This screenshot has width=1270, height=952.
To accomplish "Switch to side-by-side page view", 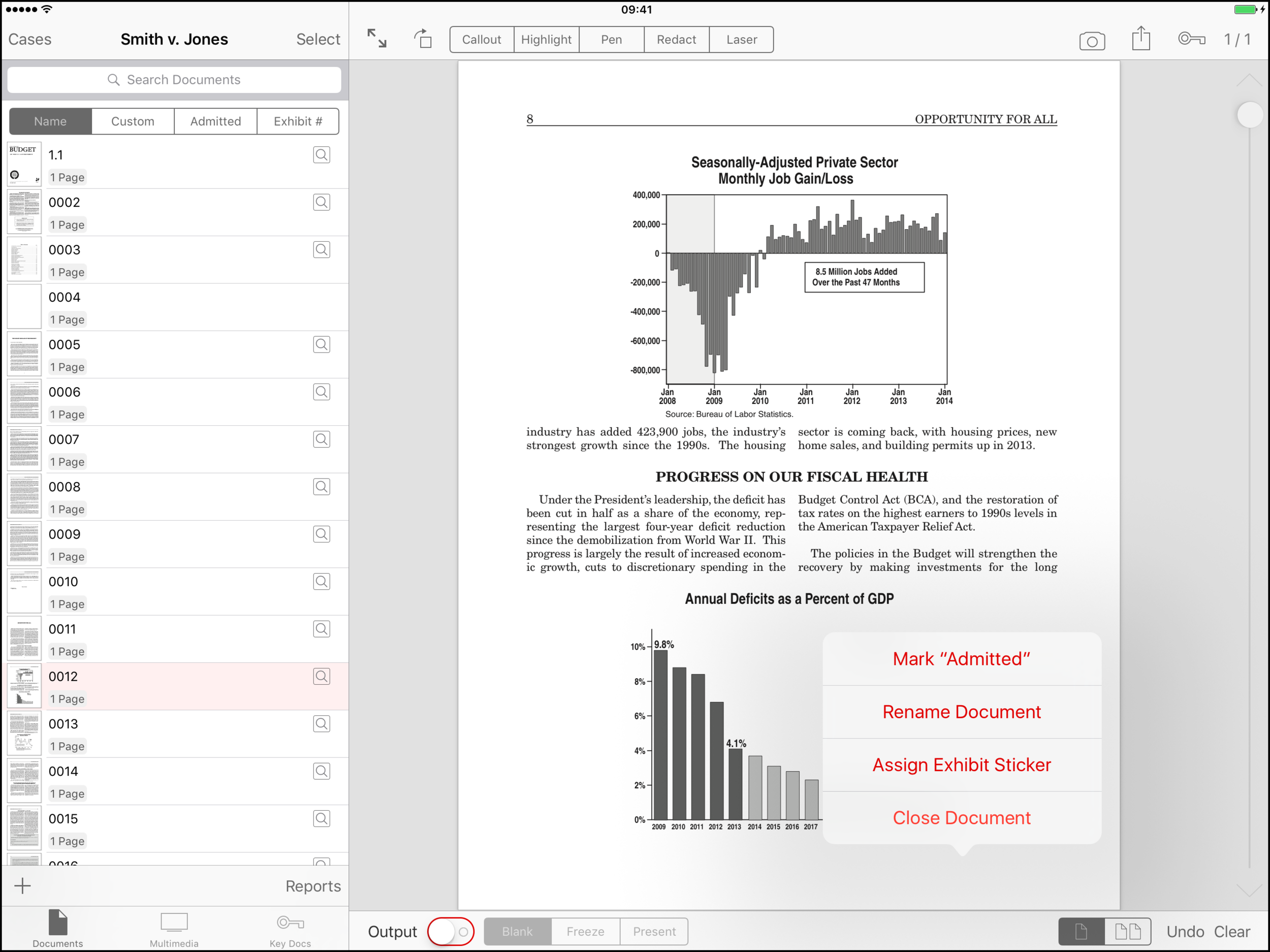I will [1128, 931].
